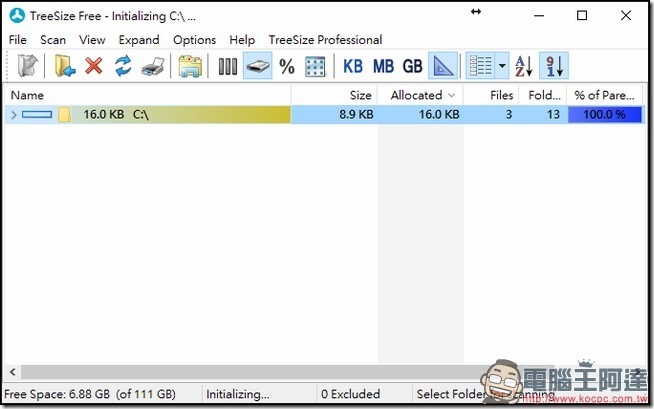654x409 pixels.
Task: Click the Free Space status bar entry
Action: 90,394
